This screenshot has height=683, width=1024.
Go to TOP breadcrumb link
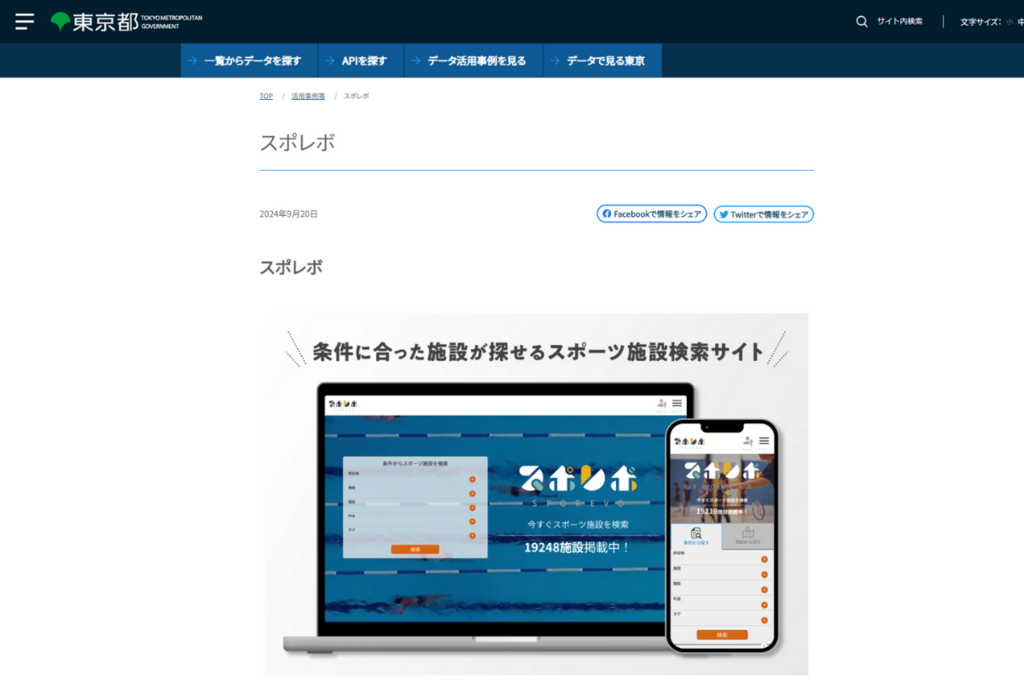(x=266, y=96)
